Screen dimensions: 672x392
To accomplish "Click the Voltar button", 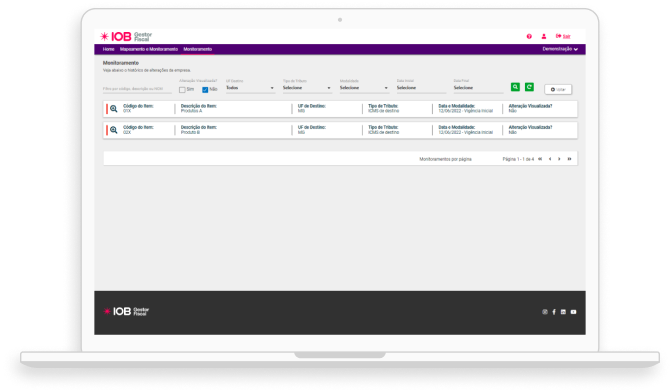I will 558,90.
